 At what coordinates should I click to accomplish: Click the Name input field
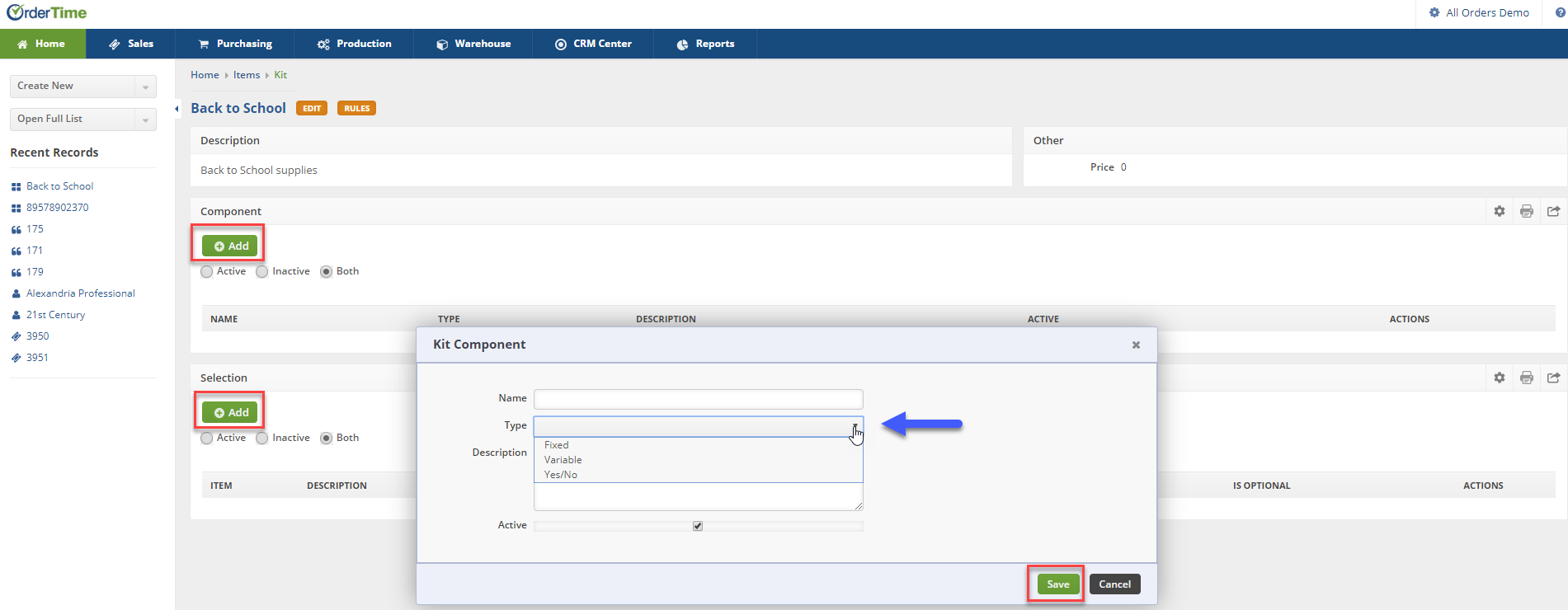699,399
